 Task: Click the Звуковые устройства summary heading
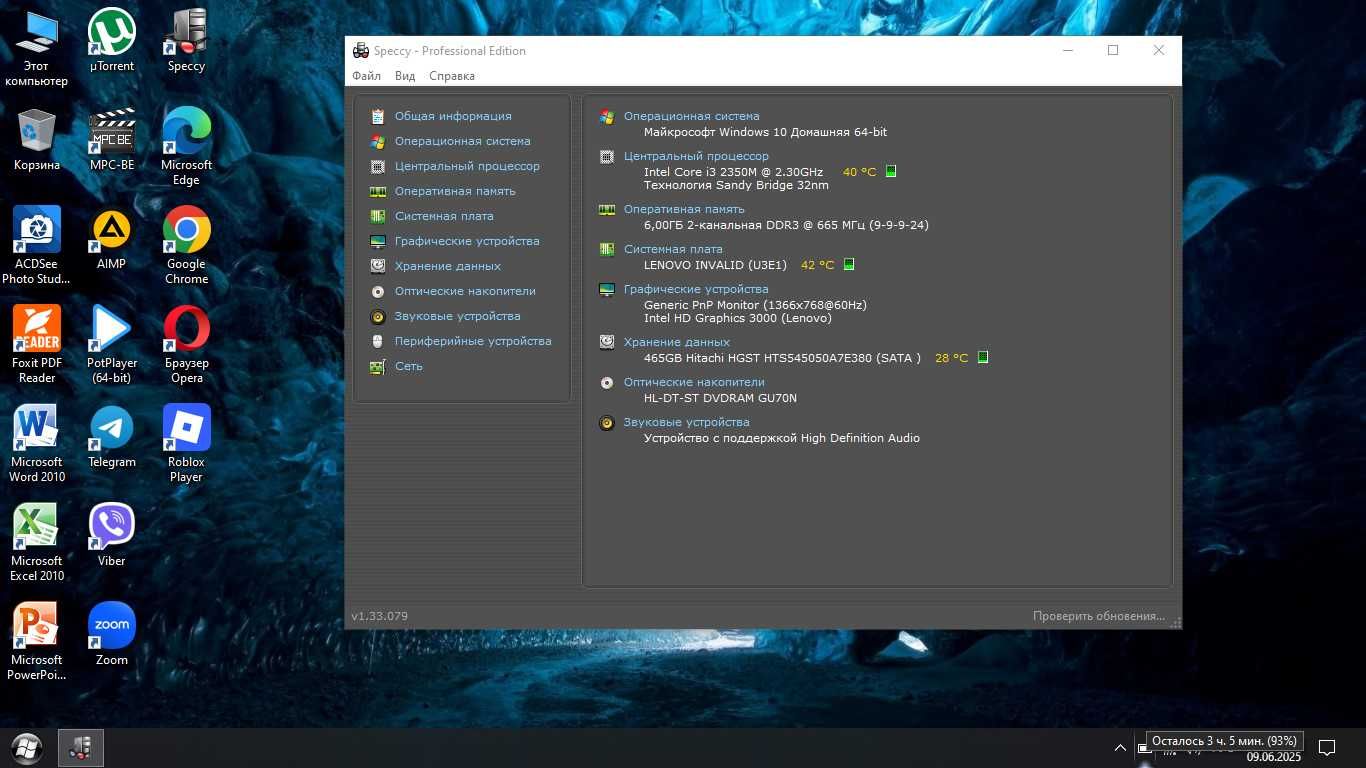tap(686, 422)
